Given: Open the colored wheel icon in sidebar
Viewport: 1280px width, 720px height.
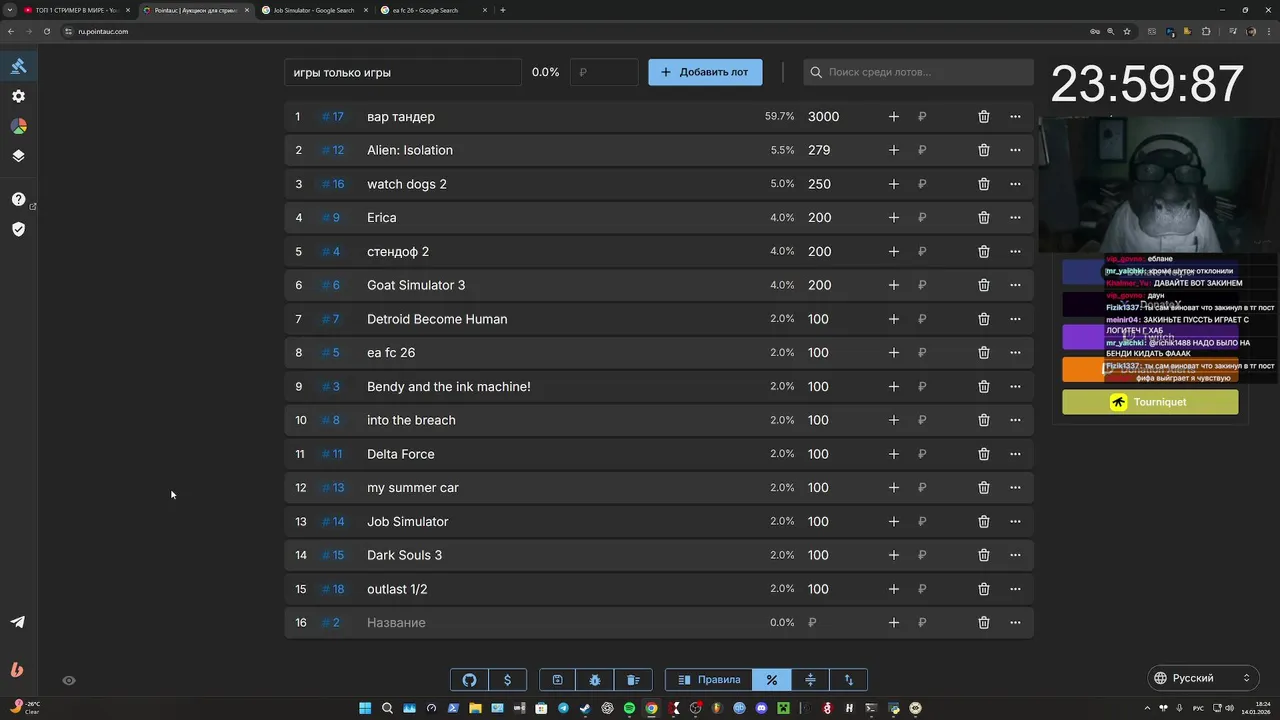Looking at the screenshot, I should [18, 126].
